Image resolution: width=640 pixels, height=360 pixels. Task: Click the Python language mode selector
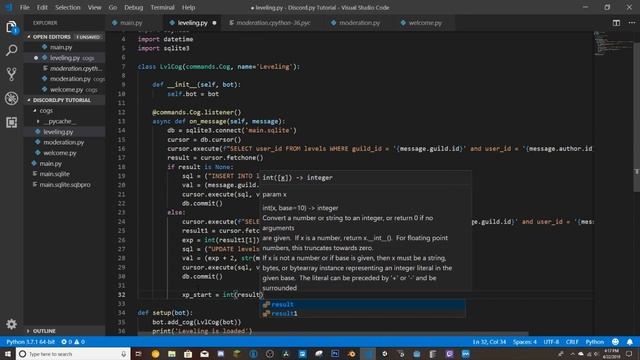(x=595, y=342)
